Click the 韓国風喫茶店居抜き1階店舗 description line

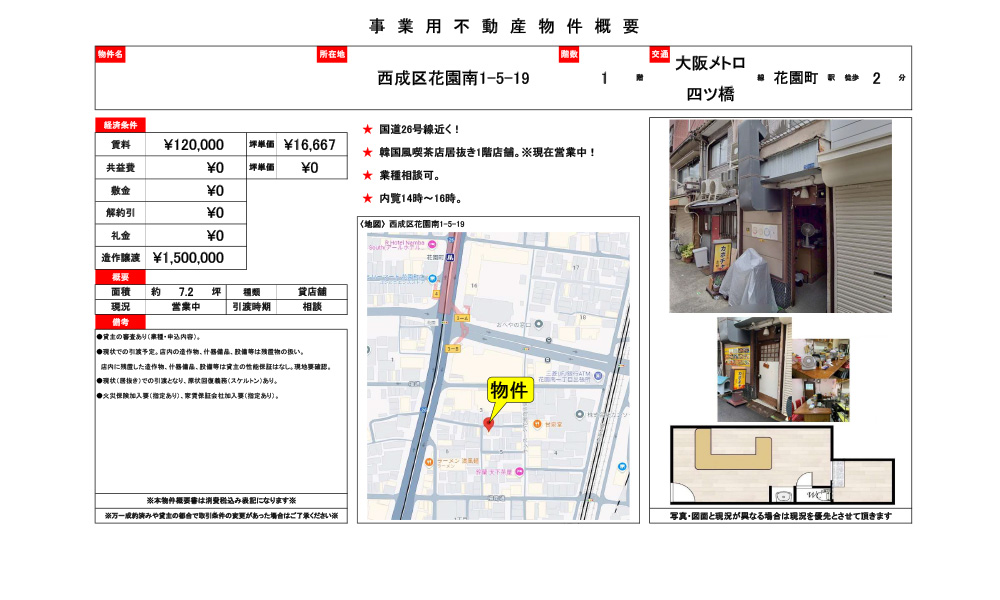pyautogui.click(x=487, y=152)
